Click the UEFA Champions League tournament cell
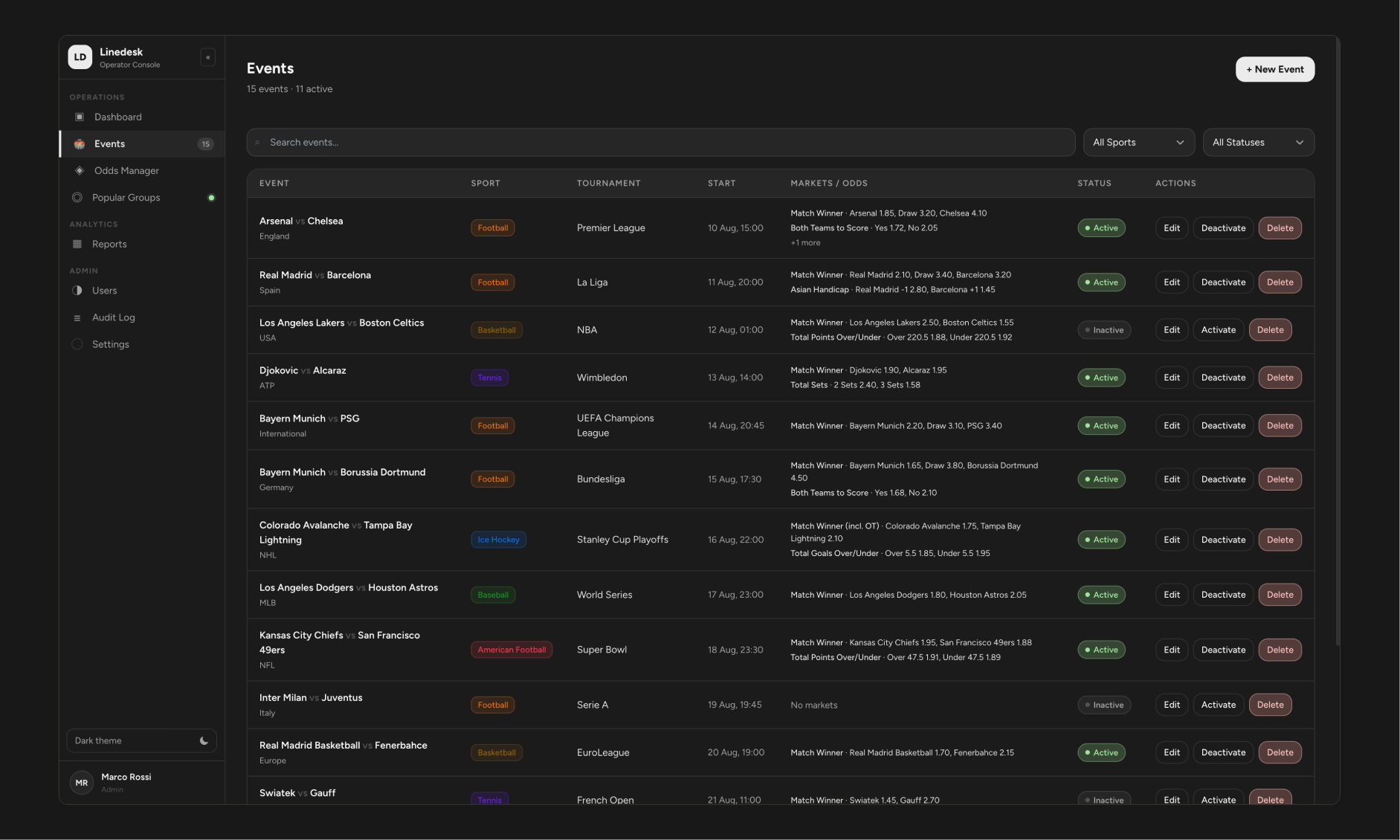Image resolution: width=1400 pixels, height=840 pixels. (x=616, y=426)
